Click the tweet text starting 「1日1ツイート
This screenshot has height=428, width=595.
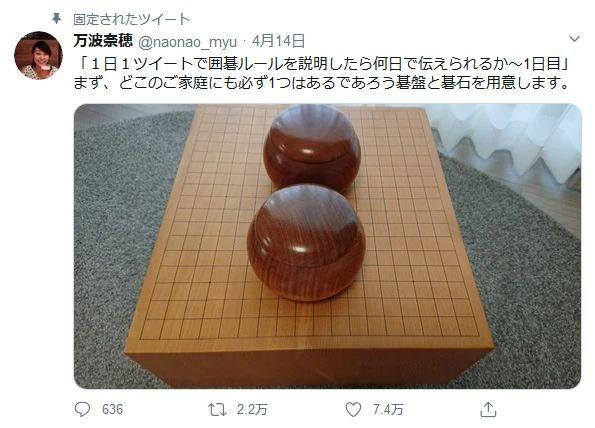(322, 64)
